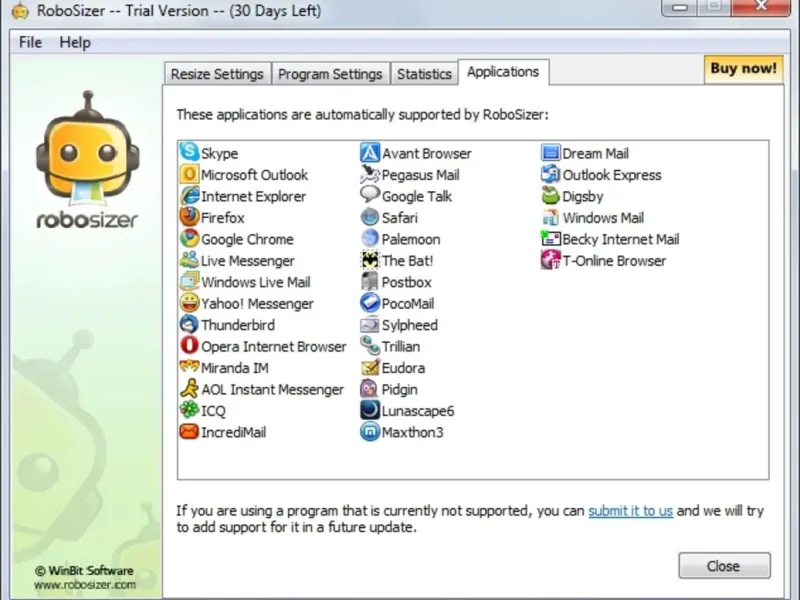800x600 pixels.
Task: Click the Windows Mail icon
Action: pyautogui.click(x=551, y=217)
